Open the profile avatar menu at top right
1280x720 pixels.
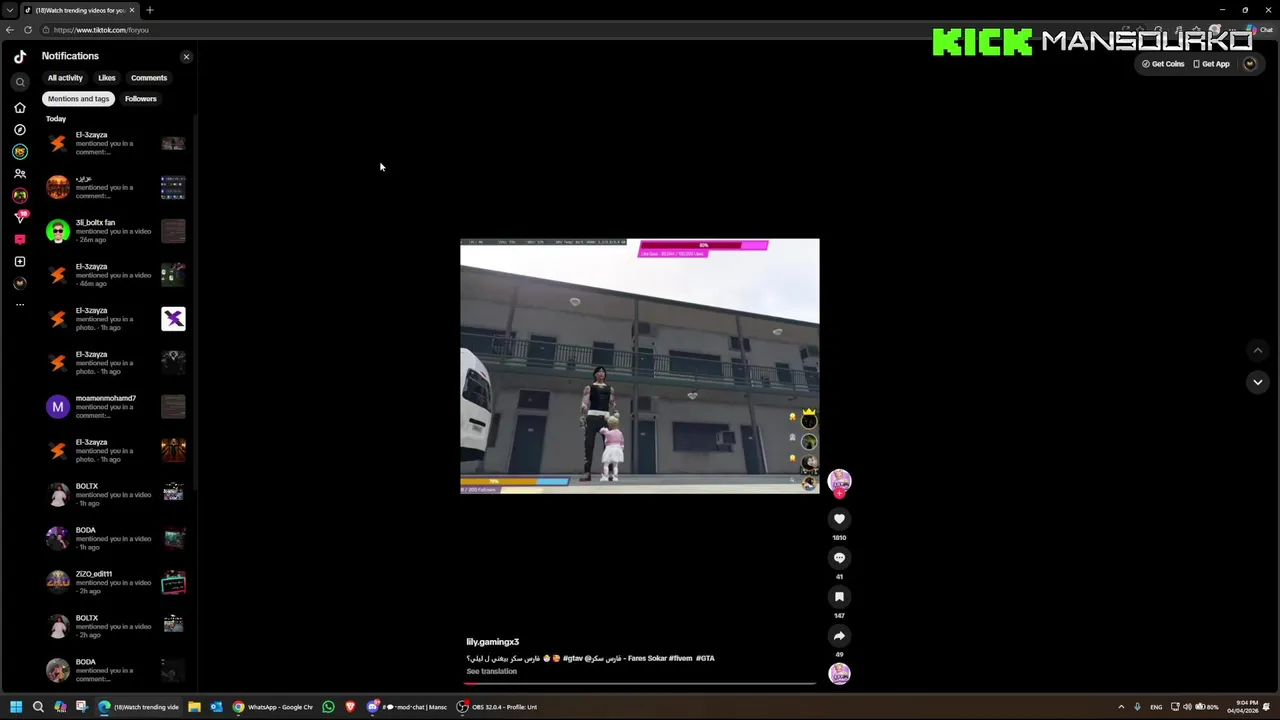tap(1249, 64)
